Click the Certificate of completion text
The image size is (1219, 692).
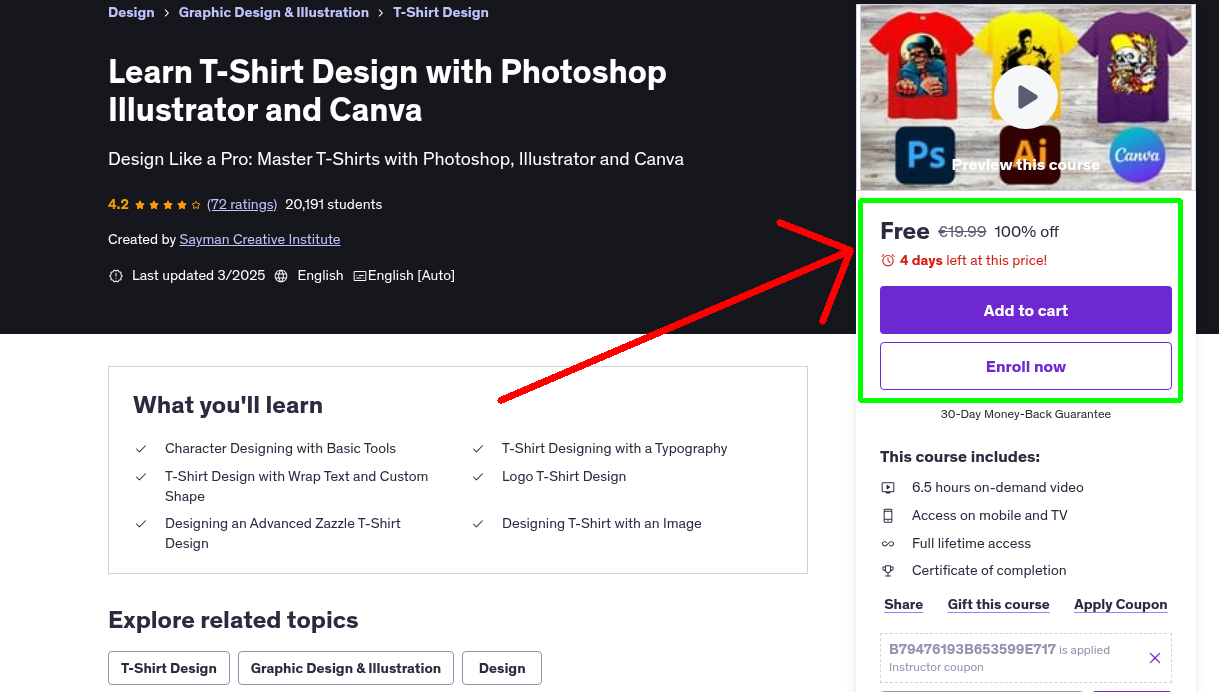click(x=989, y=571)
